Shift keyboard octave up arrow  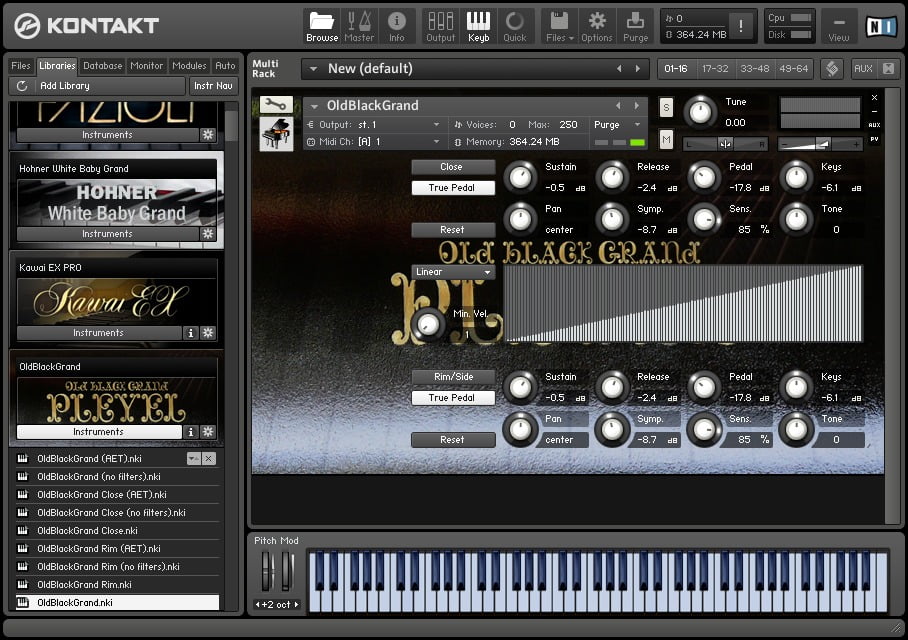pos(296,605)
